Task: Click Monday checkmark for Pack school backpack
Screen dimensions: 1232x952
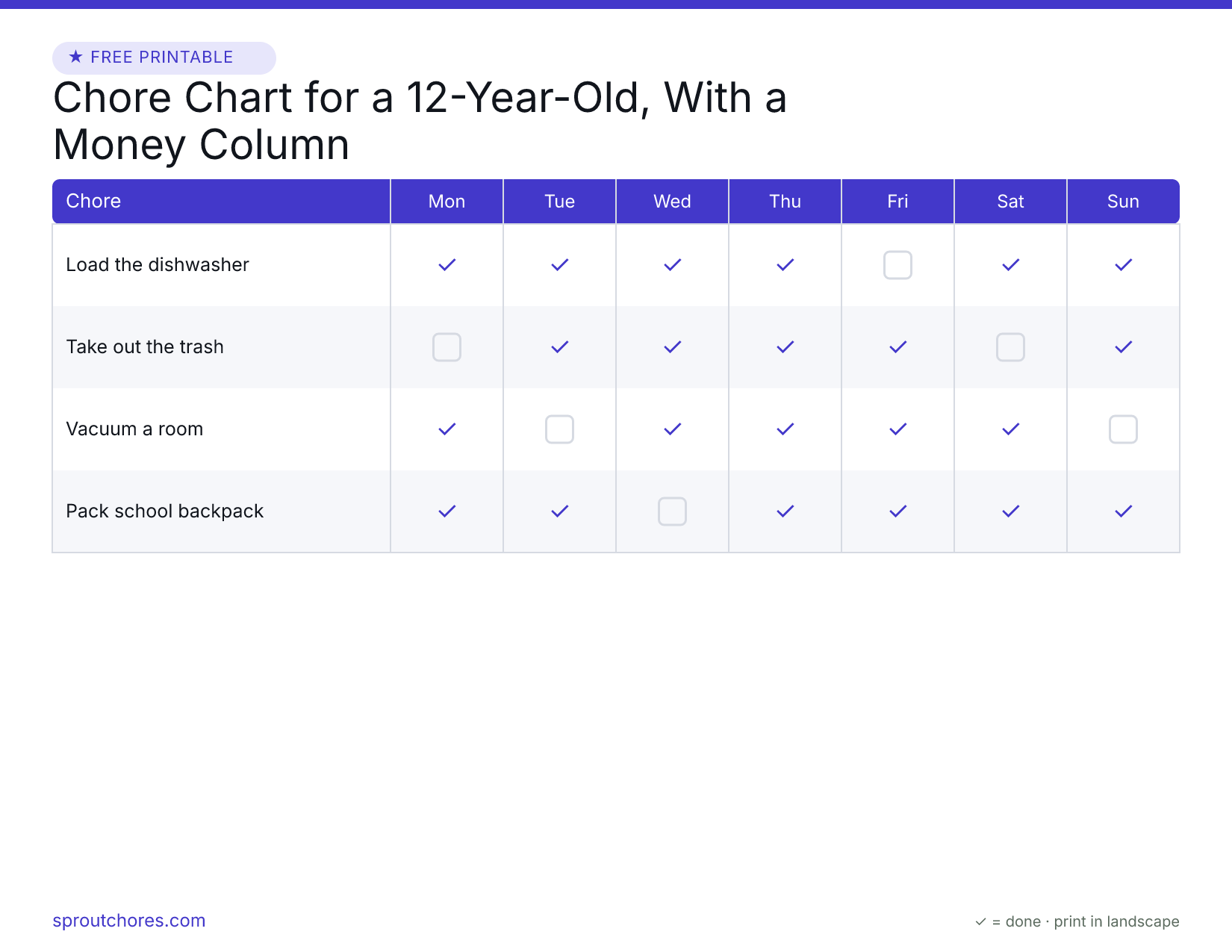Action: [447, 511]
